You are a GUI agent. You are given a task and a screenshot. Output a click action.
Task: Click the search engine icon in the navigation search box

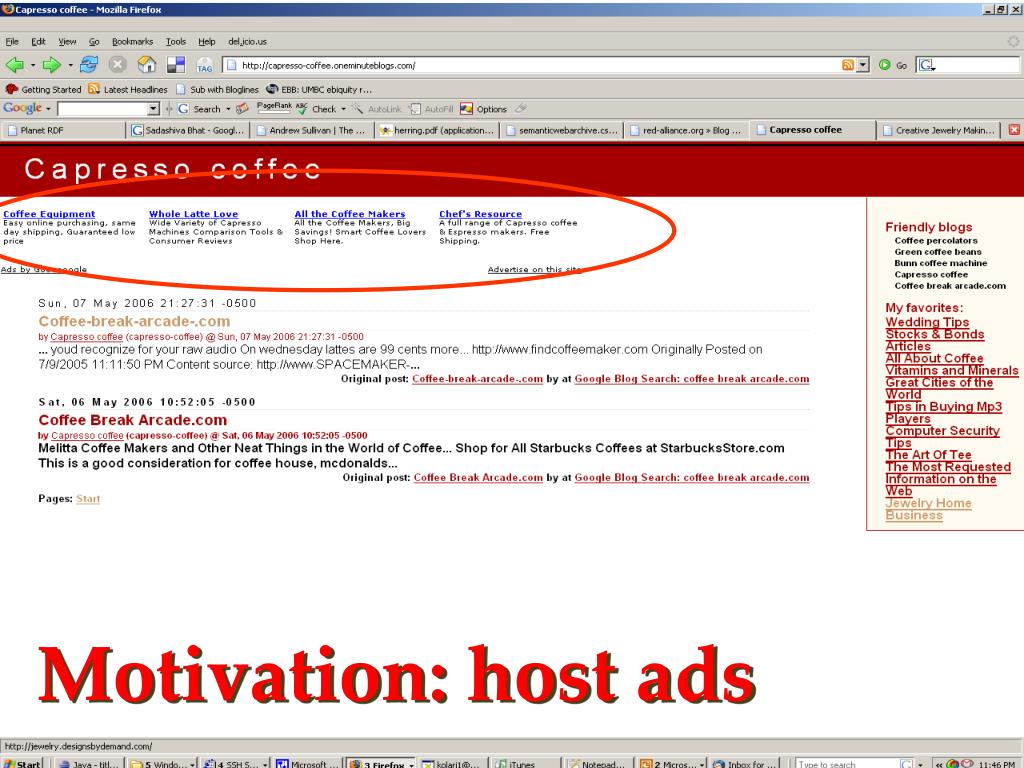[927, 65]
